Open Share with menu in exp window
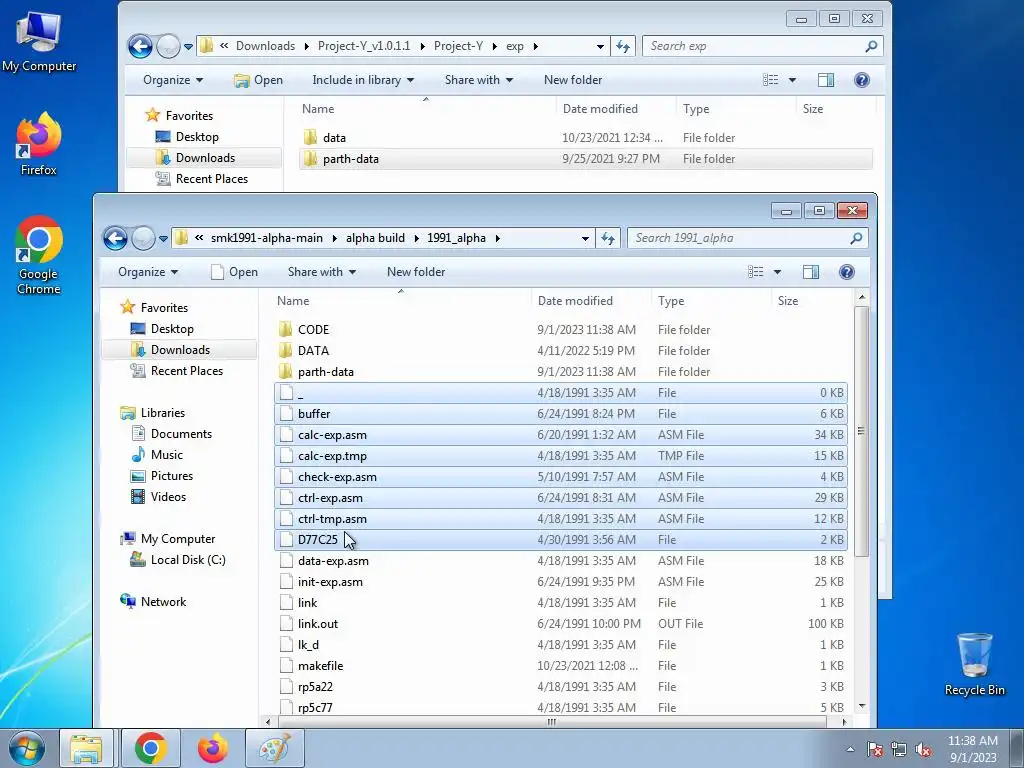The width and height of the screenshot is (1024, 768). coord(479,80)
